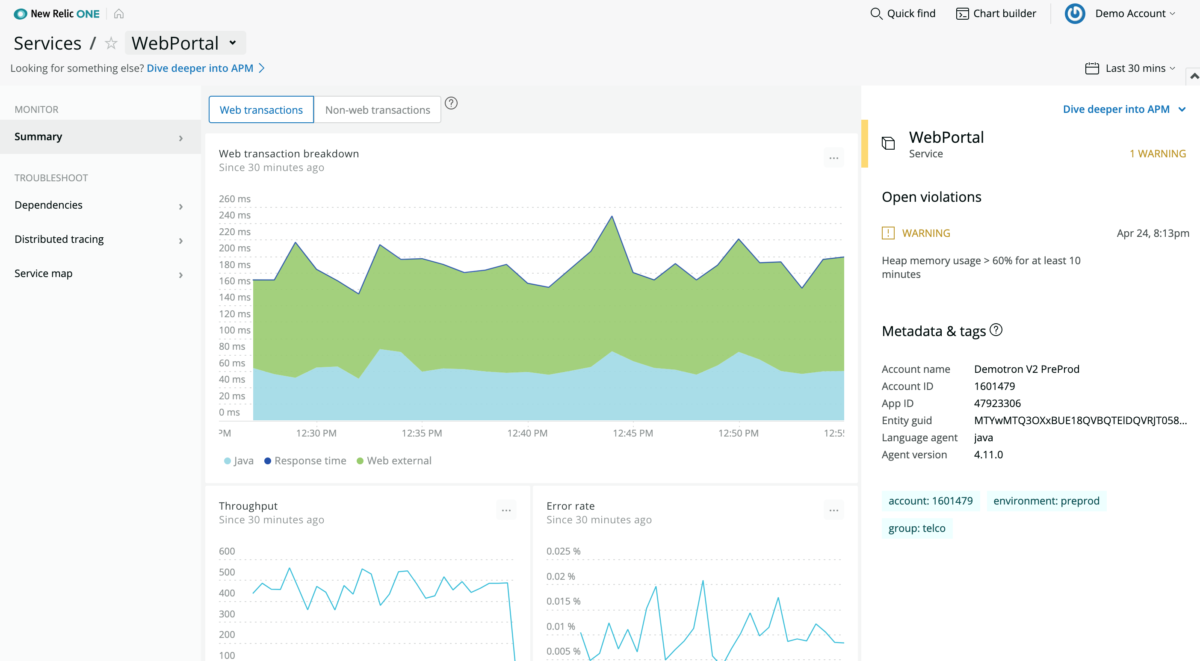This screenshot has height=661, width=1200.
Task: Click the 12:45 PM axis label
Action: [633, 433]
